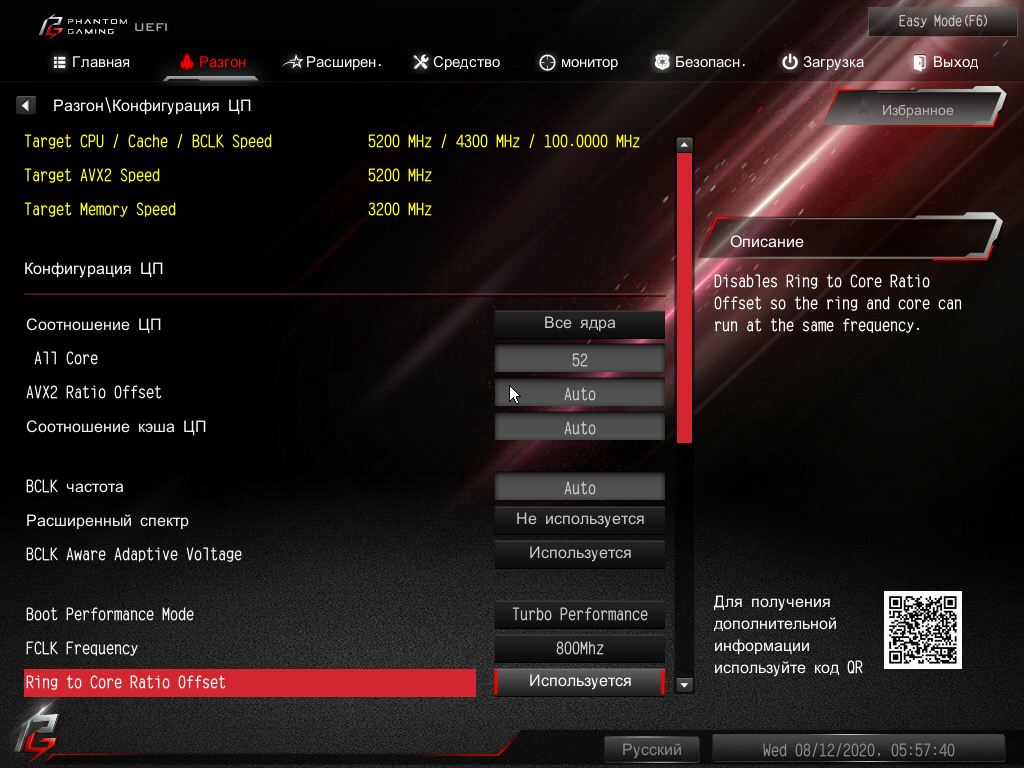Image resolution: width=1024 pixels, height=768 pixels.
Task: Select the Разгон tab label
Action: point(222,62)
